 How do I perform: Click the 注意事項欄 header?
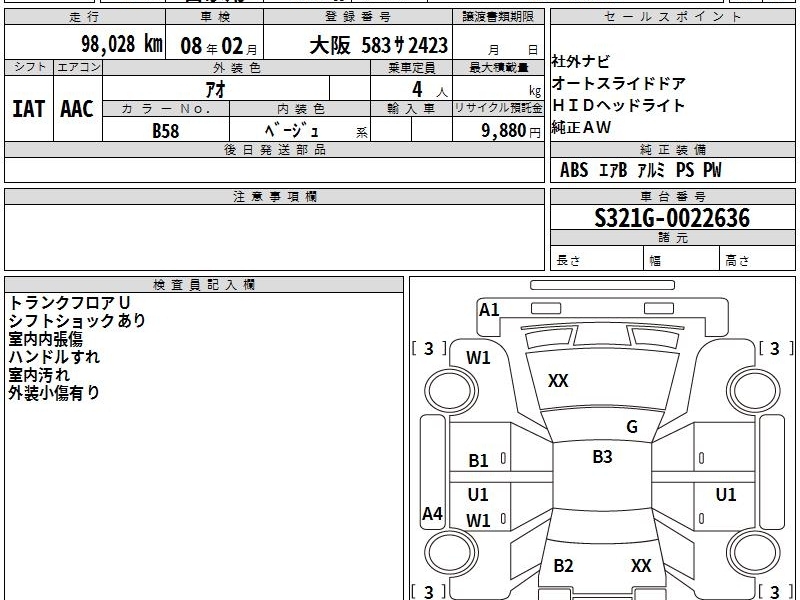274,197
